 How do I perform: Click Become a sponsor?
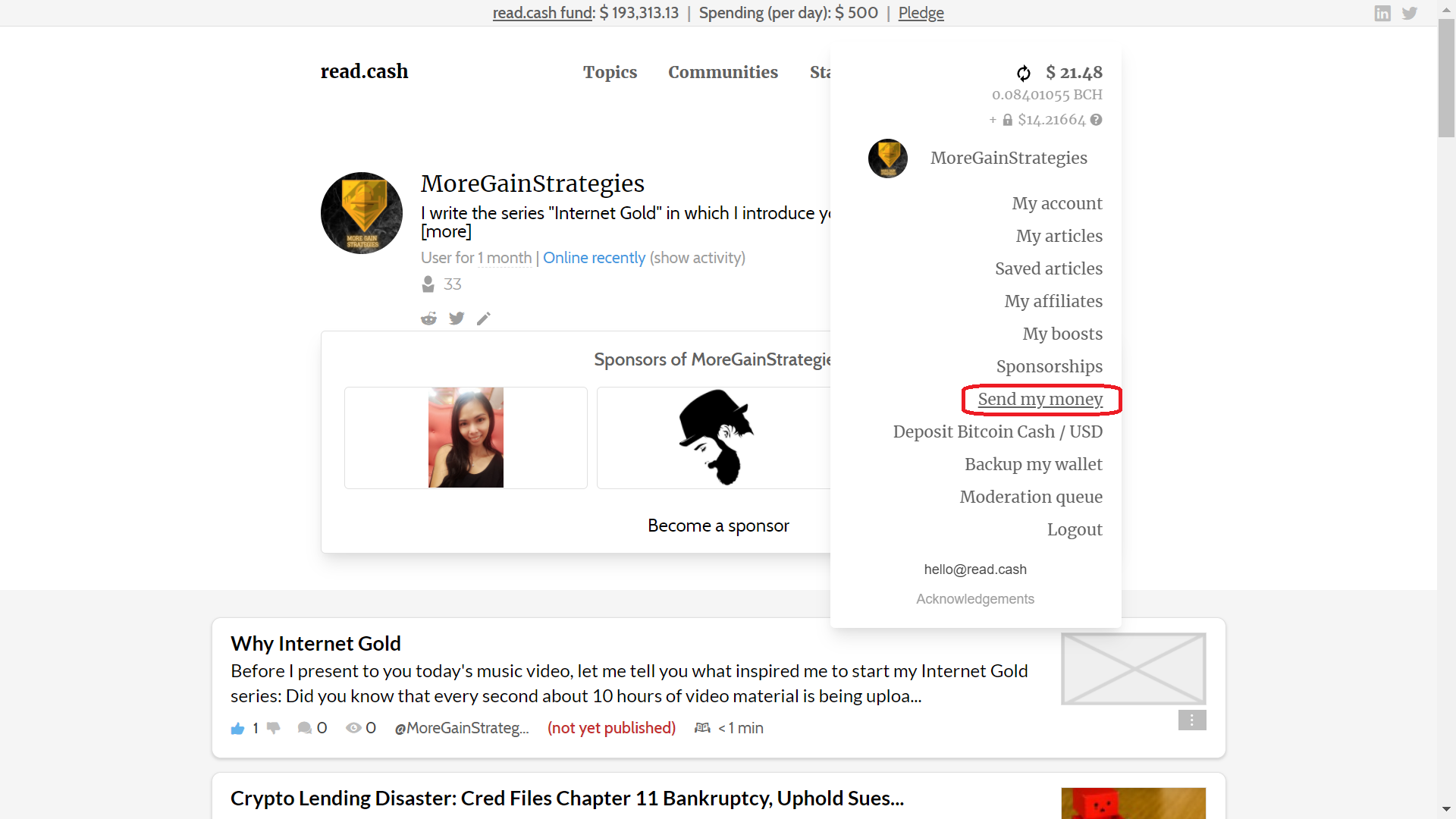[719, 526]
